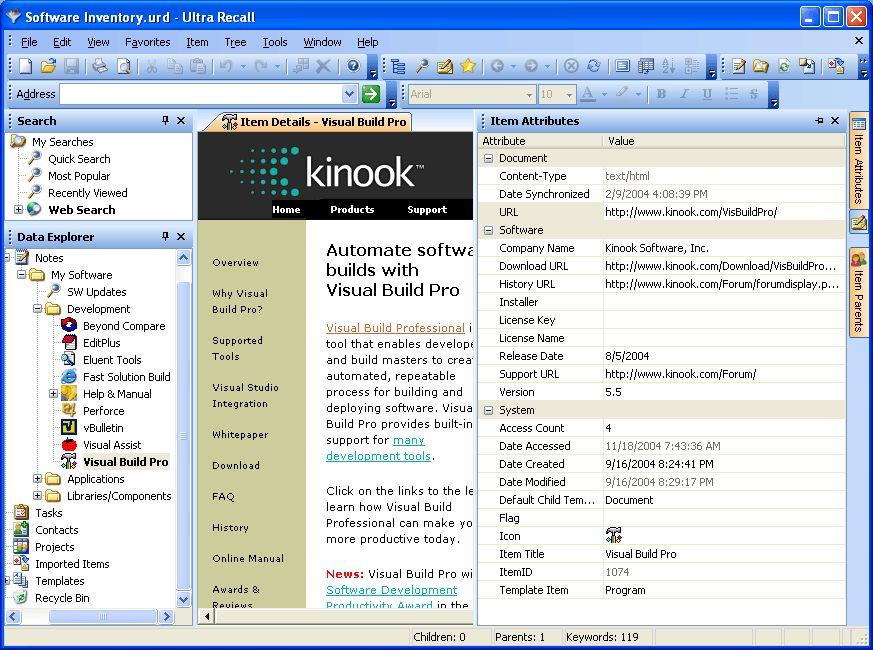Image resolution: width=873 pixels, height=650 pixels.
Task: Click the Bold formatting button
Action: pyautogui.click(x=661, y=94)
